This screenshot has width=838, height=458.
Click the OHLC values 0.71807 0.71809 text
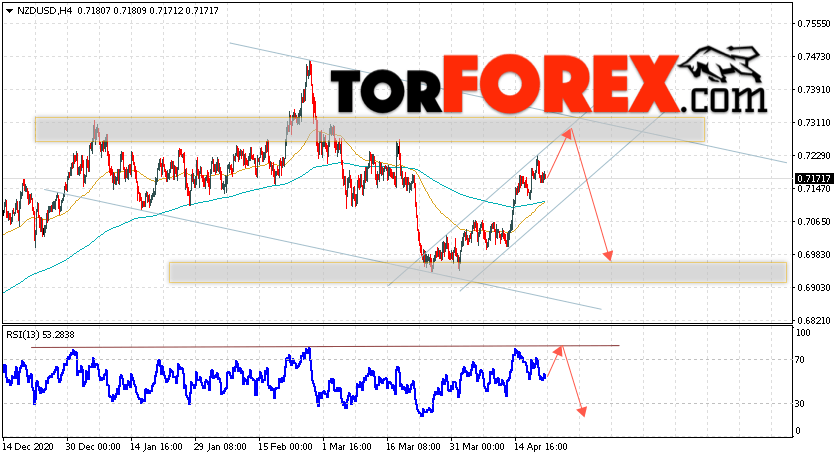click(112, 11)
